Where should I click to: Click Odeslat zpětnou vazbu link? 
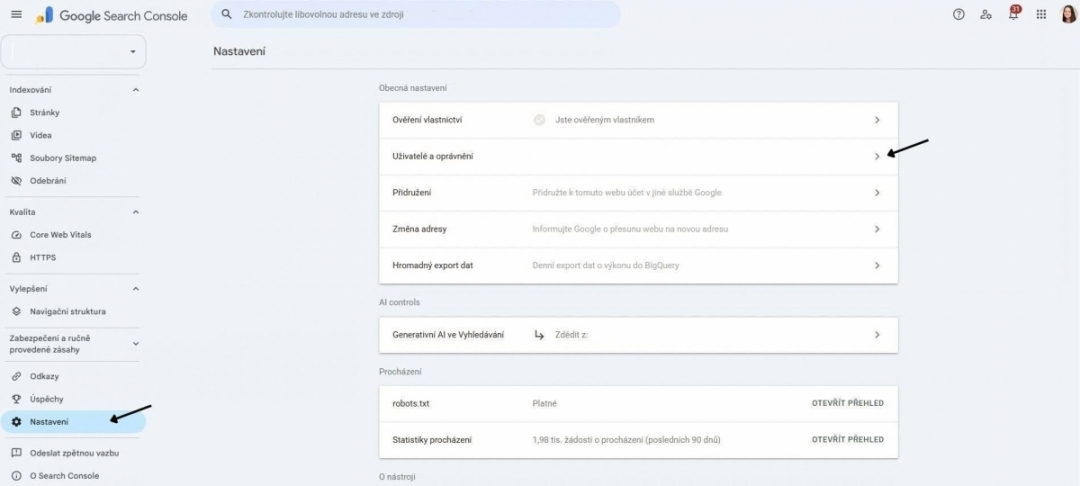click(x=73, y=453)
